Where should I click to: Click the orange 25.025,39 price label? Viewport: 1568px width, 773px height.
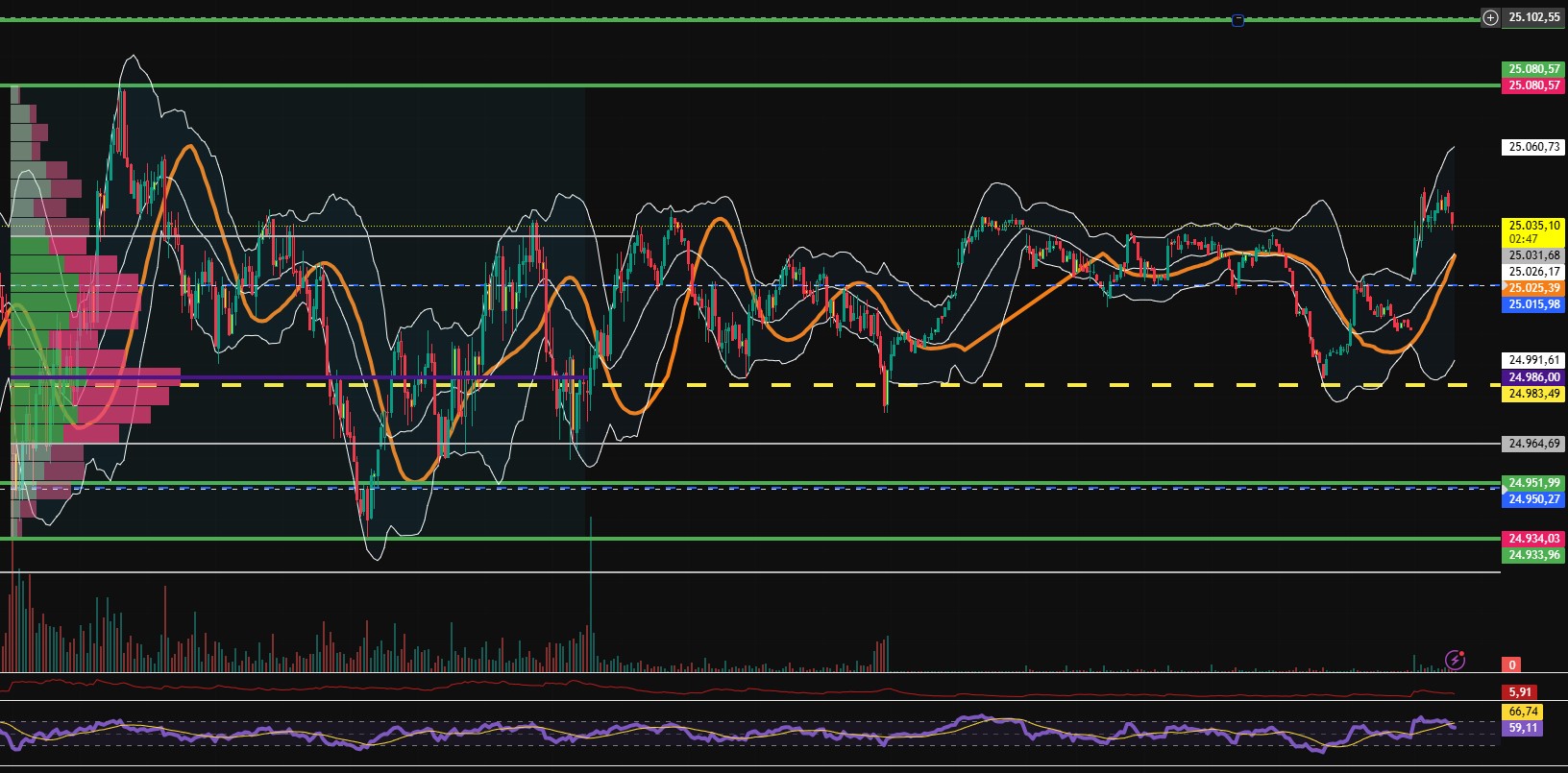pos(1533,288)
